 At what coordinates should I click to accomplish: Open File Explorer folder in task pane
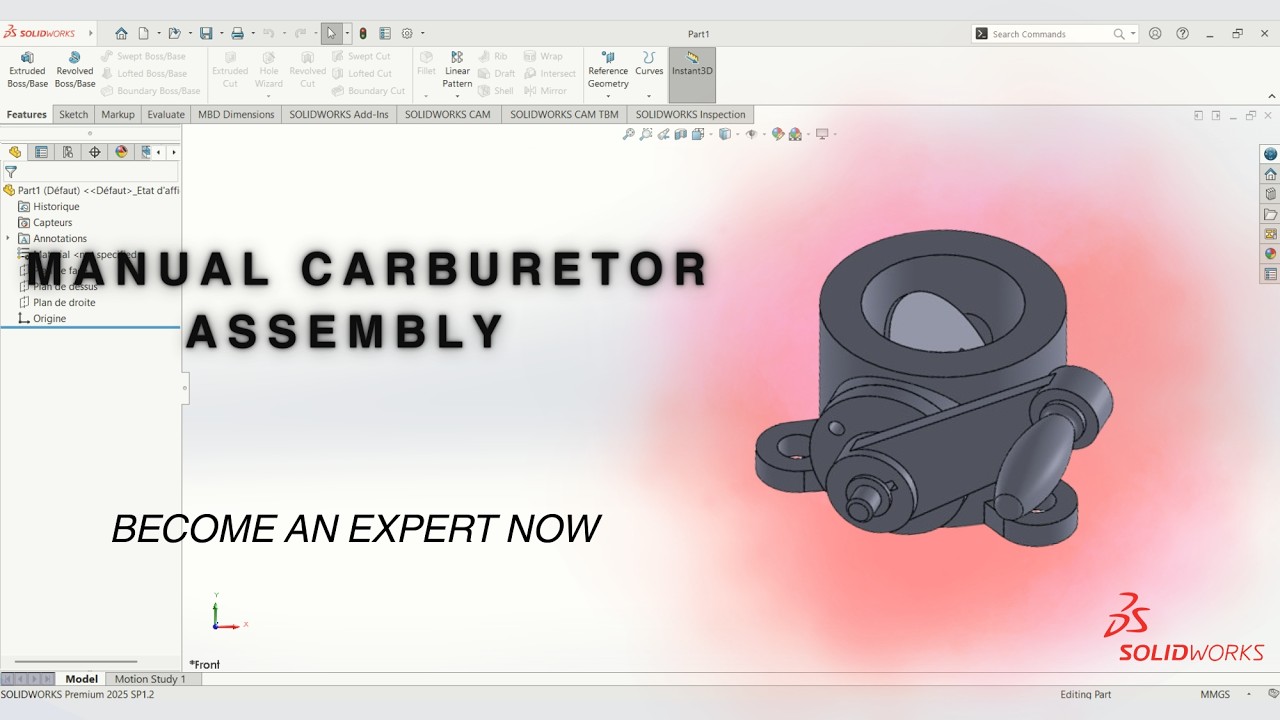point(1271,214)
